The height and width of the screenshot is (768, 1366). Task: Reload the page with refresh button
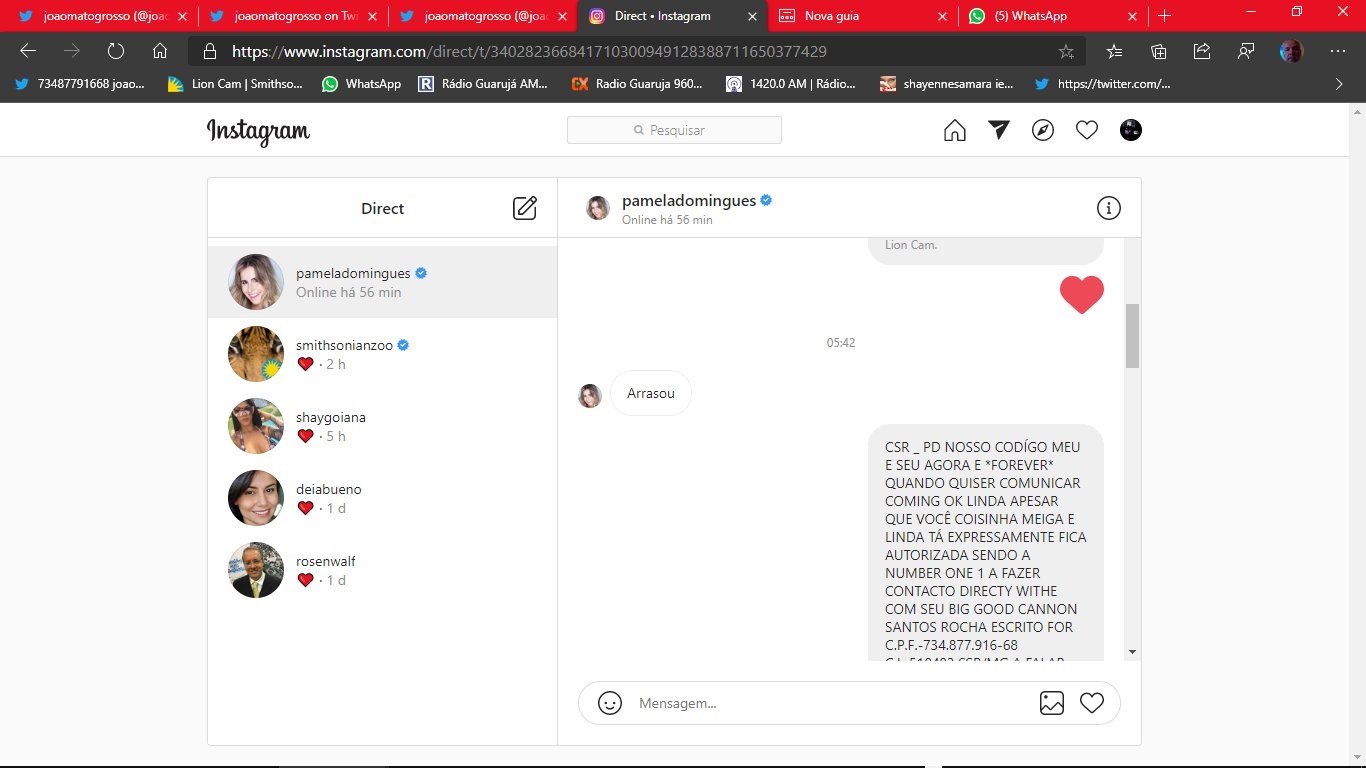(116, 51)
